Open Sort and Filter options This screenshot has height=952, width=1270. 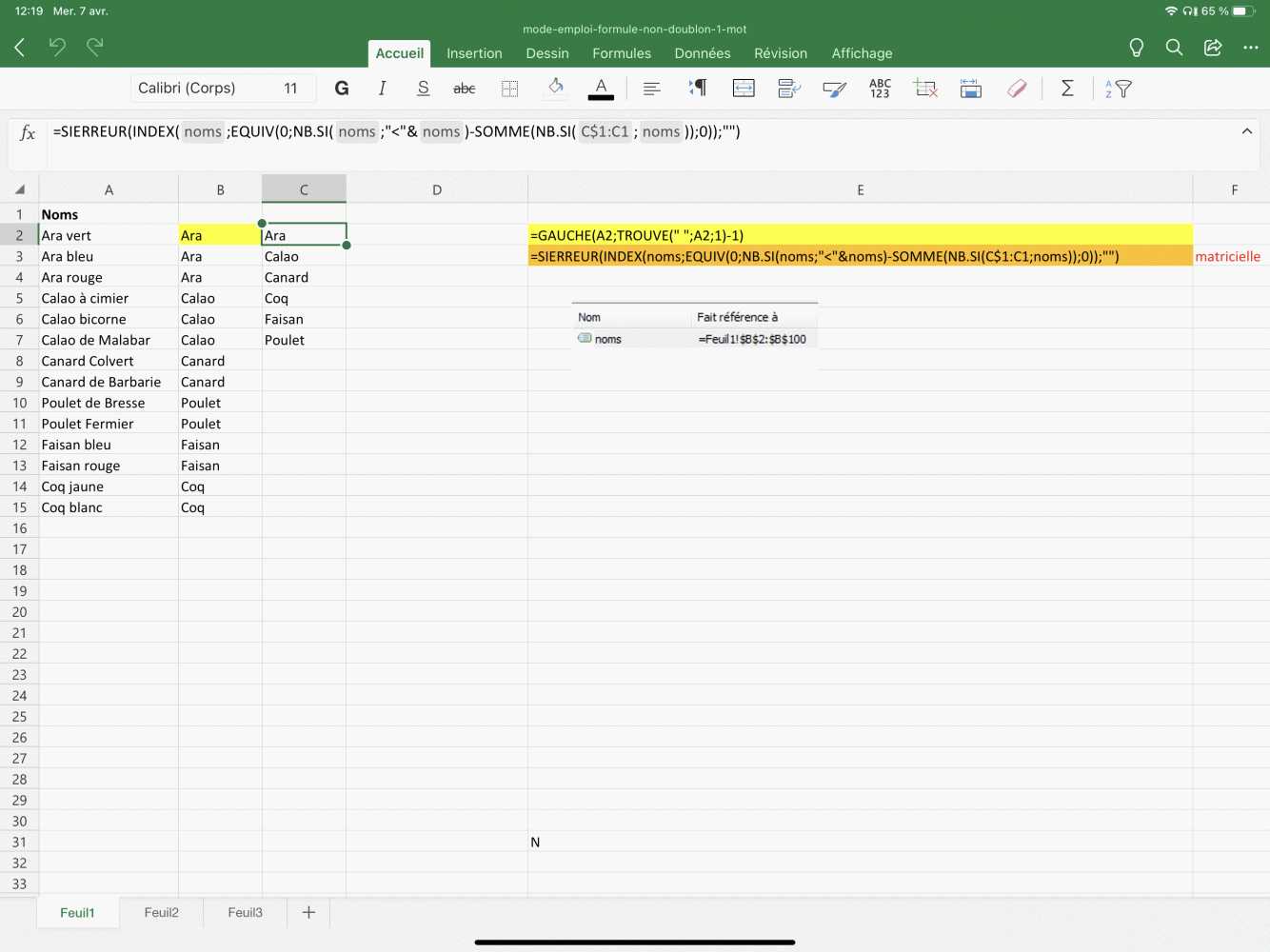1119,89
